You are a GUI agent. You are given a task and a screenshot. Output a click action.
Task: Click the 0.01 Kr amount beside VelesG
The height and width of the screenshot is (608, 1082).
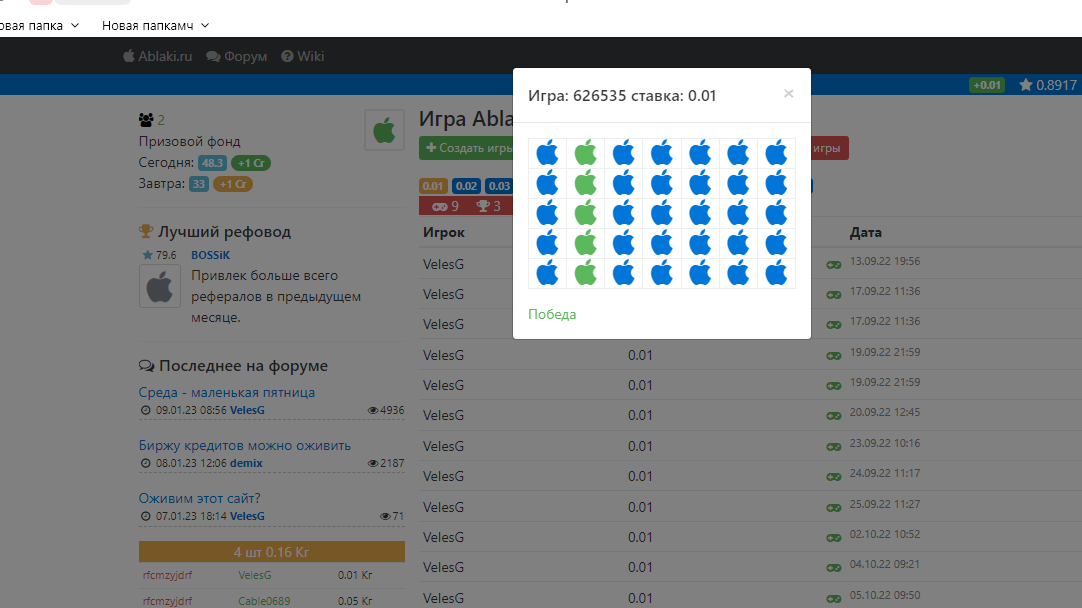355,575
